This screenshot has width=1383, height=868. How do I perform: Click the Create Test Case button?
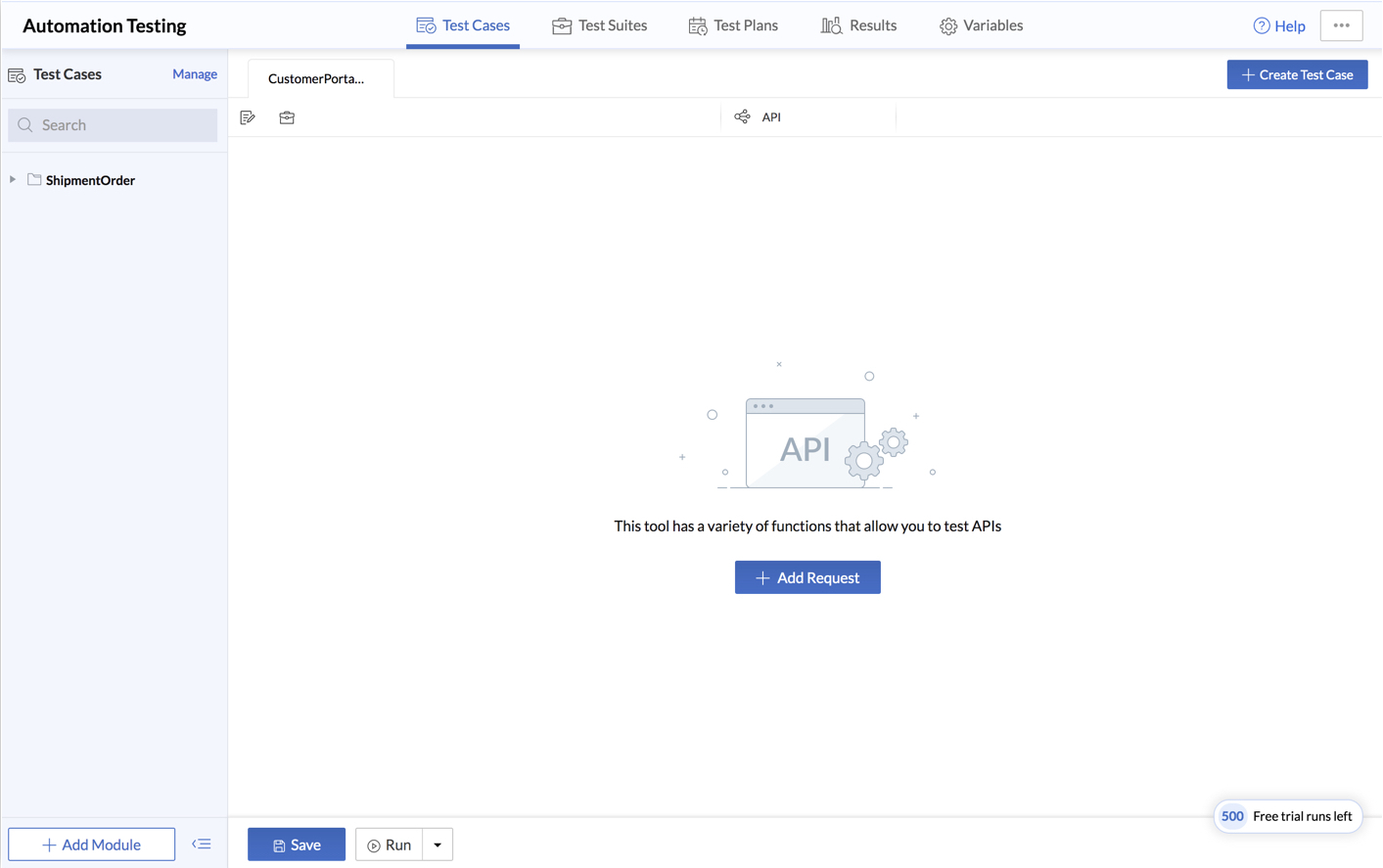tap(1297, 74)
